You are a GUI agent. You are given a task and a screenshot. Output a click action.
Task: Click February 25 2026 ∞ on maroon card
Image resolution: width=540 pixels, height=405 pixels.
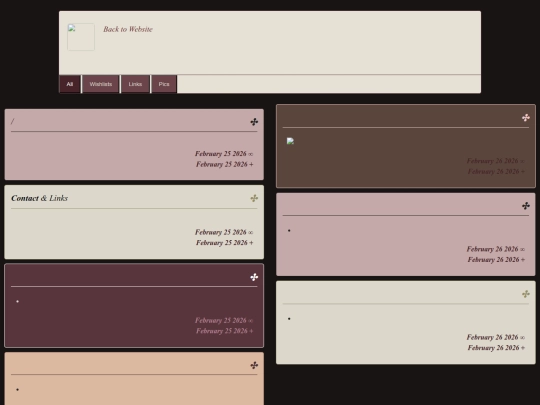(224, 320)
